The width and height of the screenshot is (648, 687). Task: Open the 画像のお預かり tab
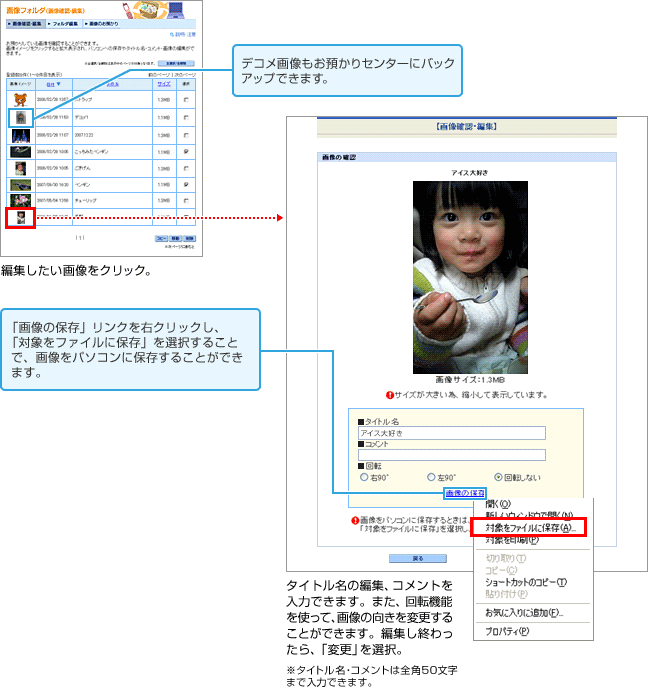coord(102,24)
